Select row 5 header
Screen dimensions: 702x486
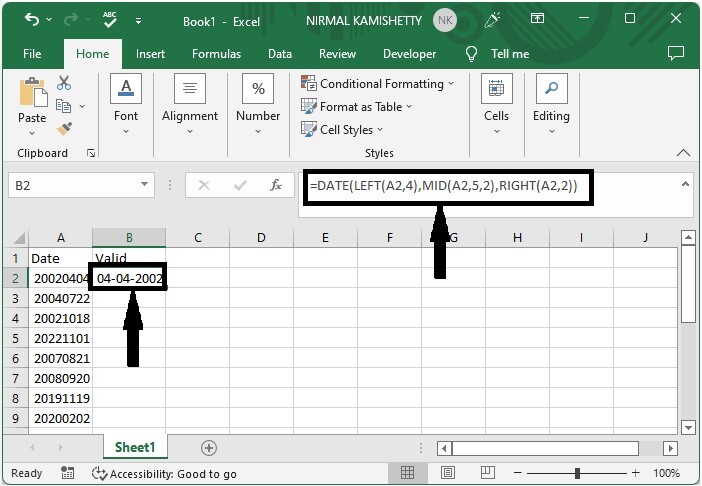(x=16, y=338)
